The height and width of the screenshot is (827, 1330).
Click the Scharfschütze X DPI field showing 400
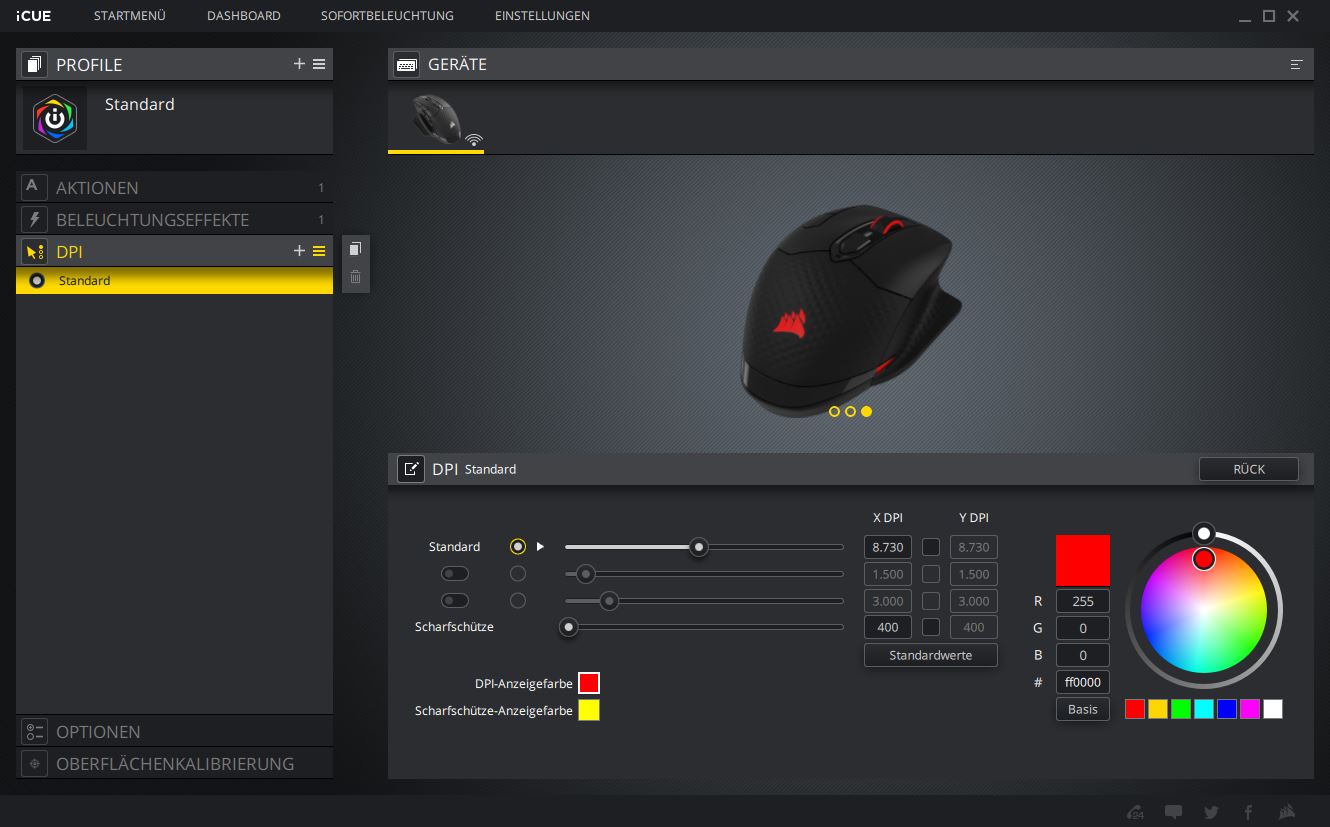[888, 628]
